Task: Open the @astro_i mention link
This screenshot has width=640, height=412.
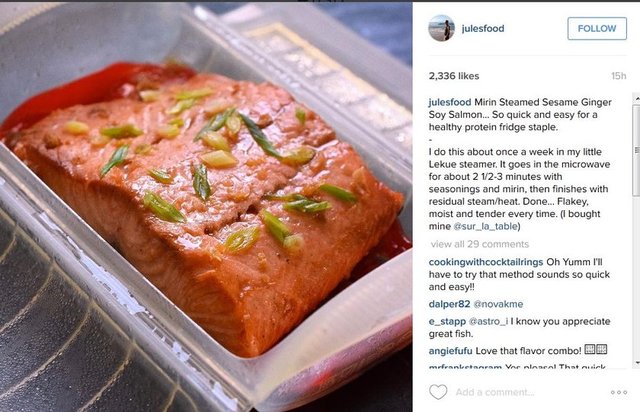Action: [488, 321]
